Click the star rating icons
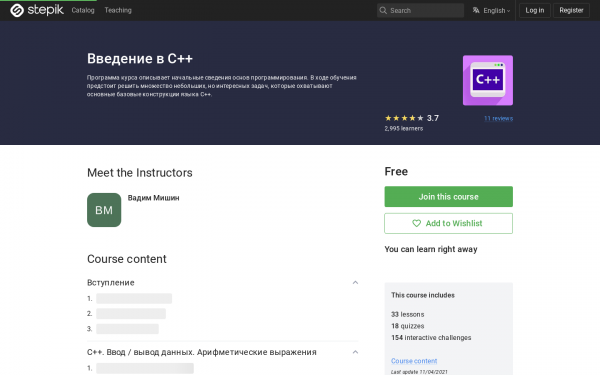Viewport: 600px width, 375px height. [x=404, y=118]
